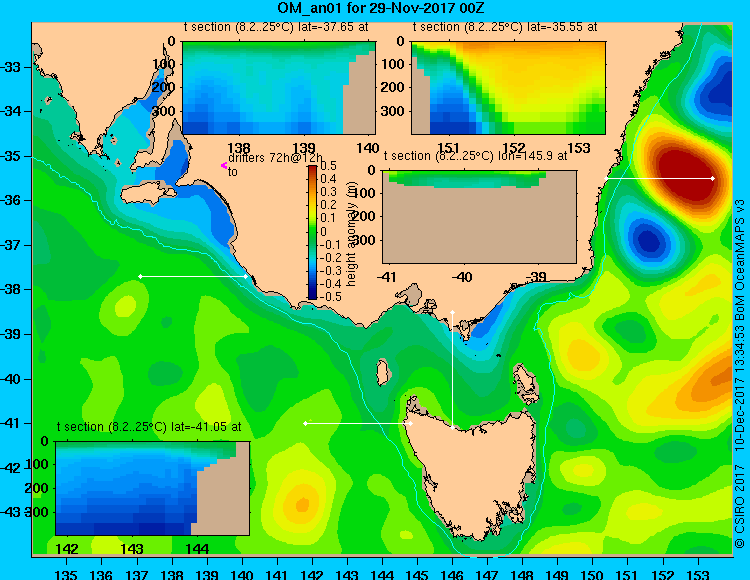The width and height of the screenshot is (750, 580).
Task: Click the vertical CSIRO copyright text
Action: [x=739, y=506]
